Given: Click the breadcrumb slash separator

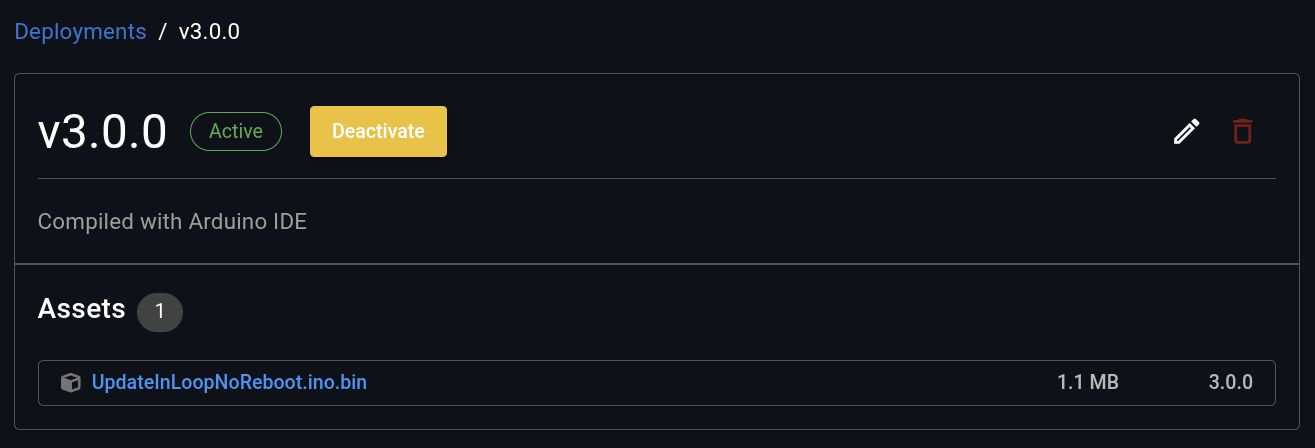Looking at the screenshot, I should click(x=163, y=31).
